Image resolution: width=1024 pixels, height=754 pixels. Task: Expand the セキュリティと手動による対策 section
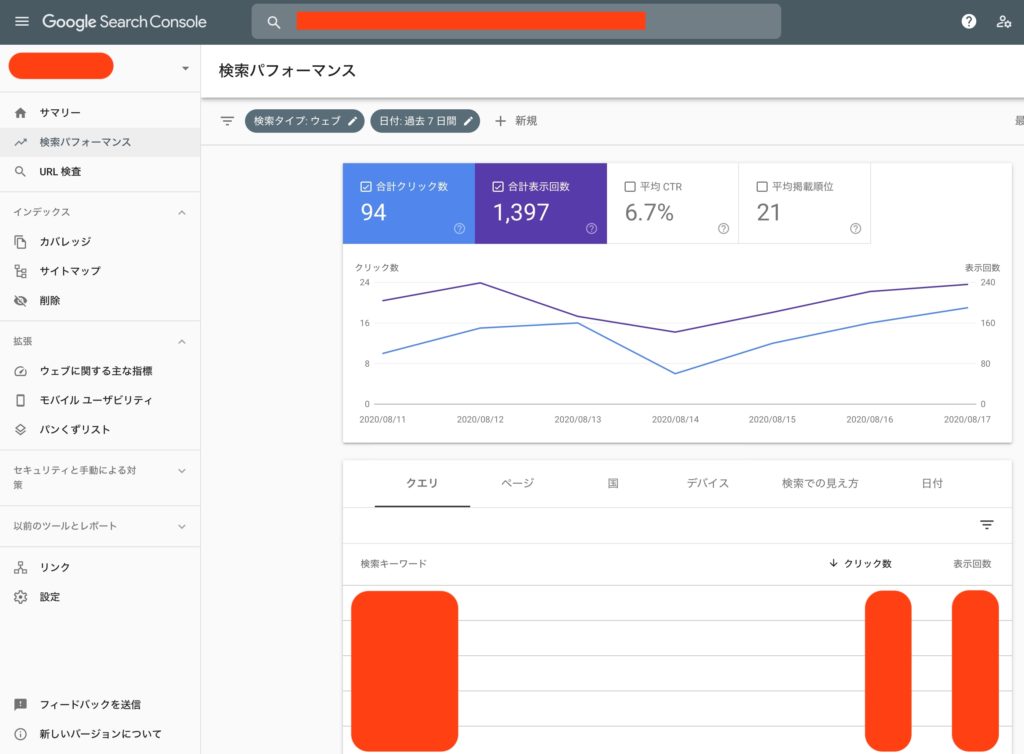[x=182, y=471]
